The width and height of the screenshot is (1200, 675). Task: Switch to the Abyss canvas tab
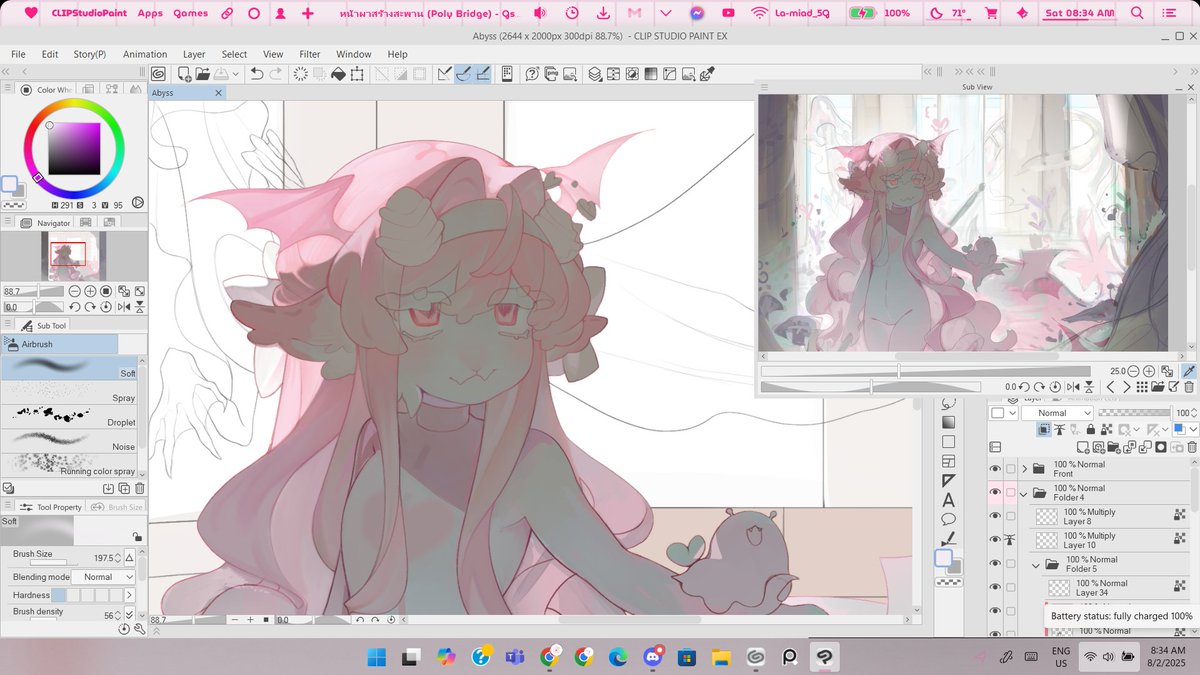click(x=187, y=92)
